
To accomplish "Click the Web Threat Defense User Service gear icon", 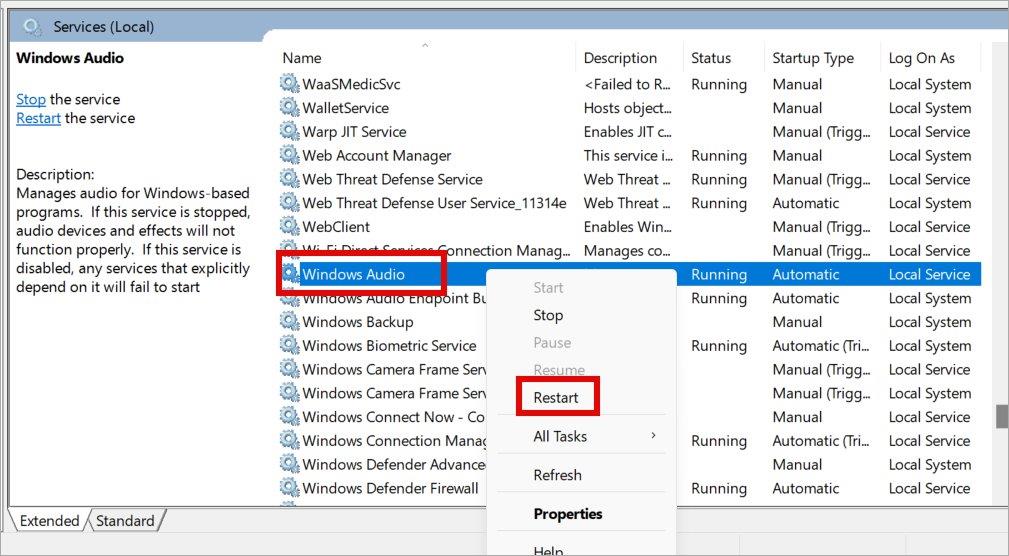I will pos(290,203).
